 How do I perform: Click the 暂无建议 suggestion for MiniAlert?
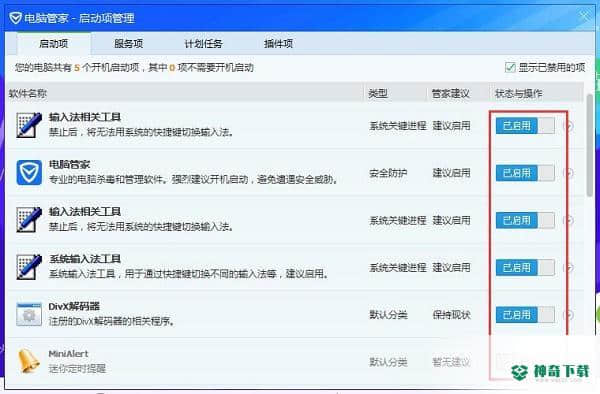point(452,362)
